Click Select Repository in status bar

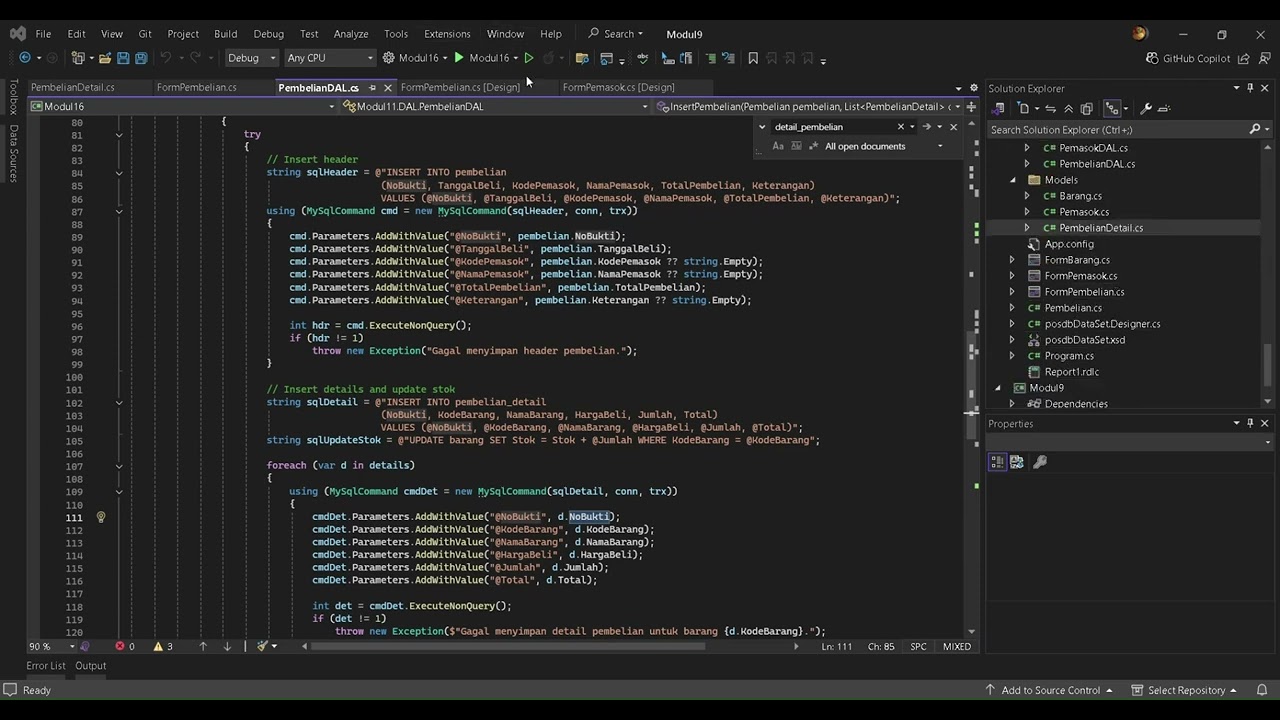click(1185, 690)
